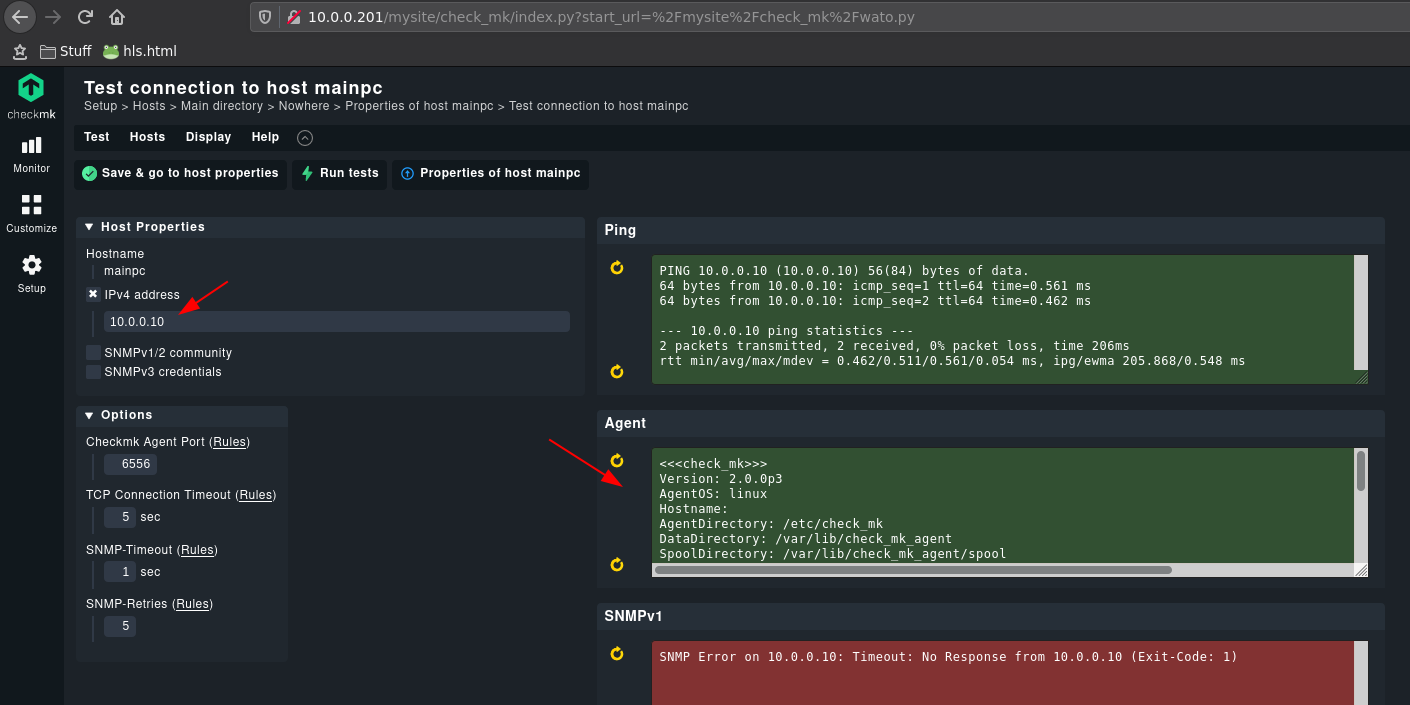Viewport: 1410px width, 705px height.
Task: Click the Run tests button
Action: (340, 174)
